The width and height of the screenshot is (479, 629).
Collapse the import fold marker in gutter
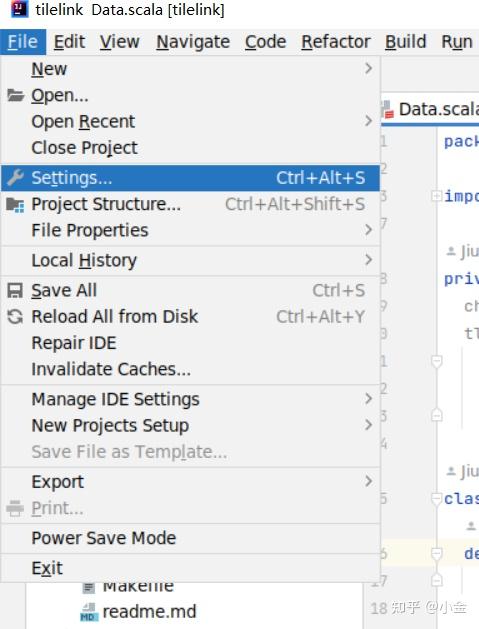pyautogui.click(x=436, y=196)
